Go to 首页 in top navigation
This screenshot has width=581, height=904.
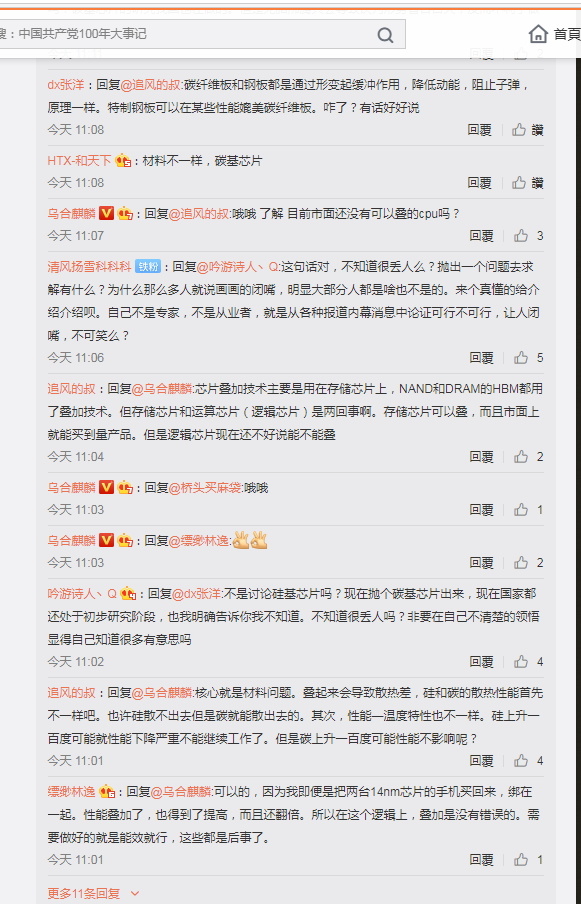click(x=567, y=34)
